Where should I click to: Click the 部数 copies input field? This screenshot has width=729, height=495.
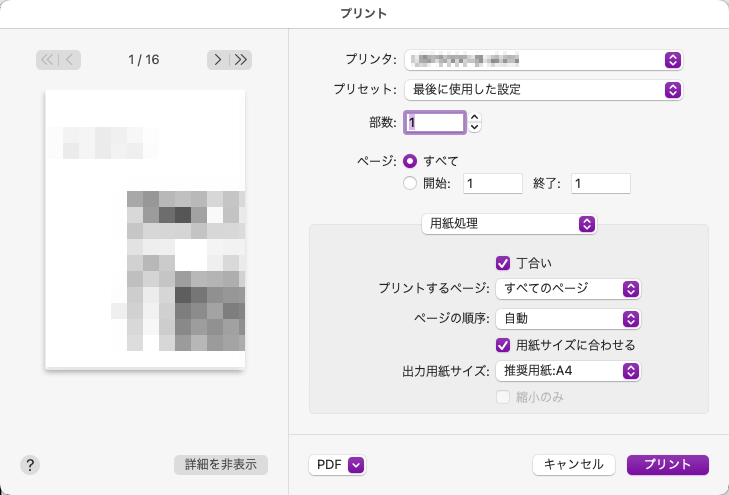[x=435, y=122]
